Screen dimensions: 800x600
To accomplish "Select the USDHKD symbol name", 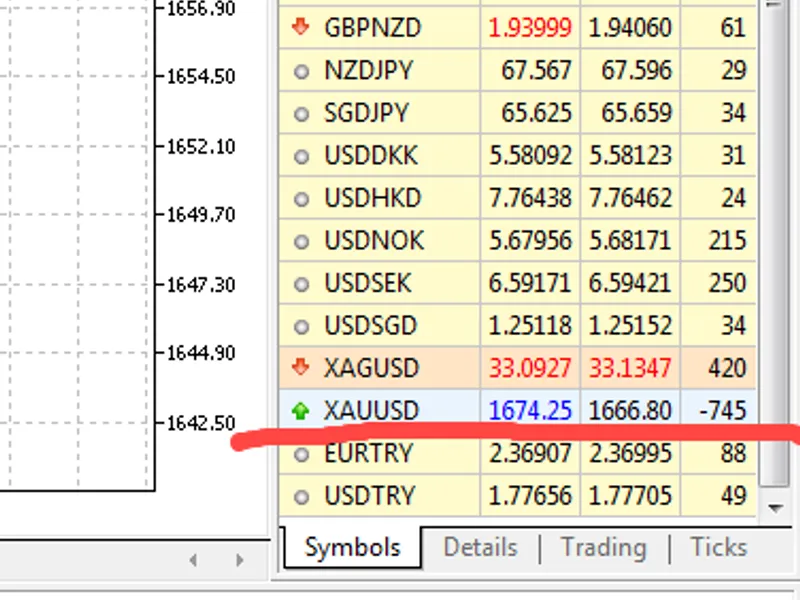I will tap(372, 198).
